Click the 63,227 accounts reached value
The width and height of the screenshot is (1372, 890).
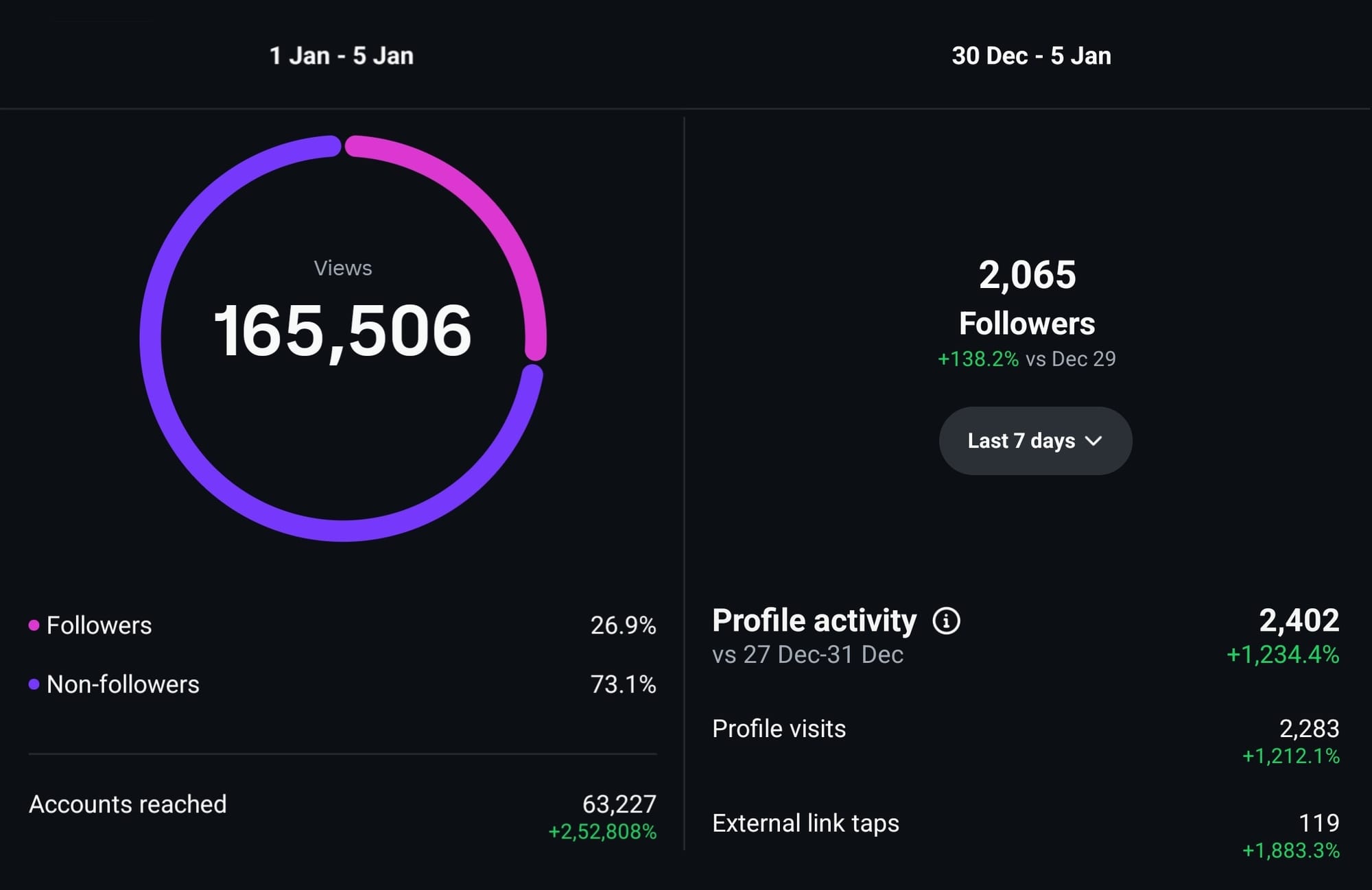(x=619, y=804)
